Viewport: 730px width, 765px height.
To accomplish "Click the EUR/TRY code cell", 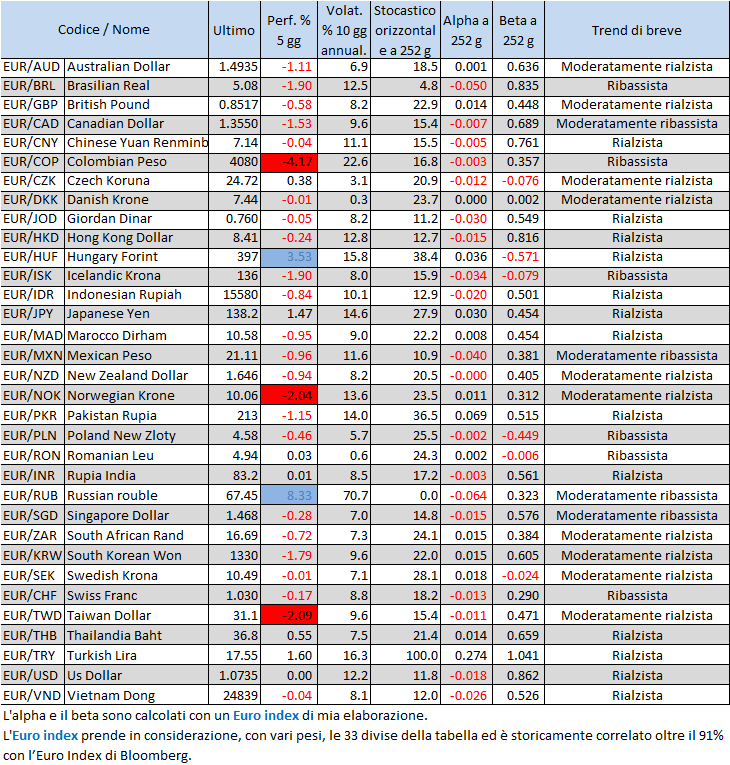I will (x=32, y=656).
